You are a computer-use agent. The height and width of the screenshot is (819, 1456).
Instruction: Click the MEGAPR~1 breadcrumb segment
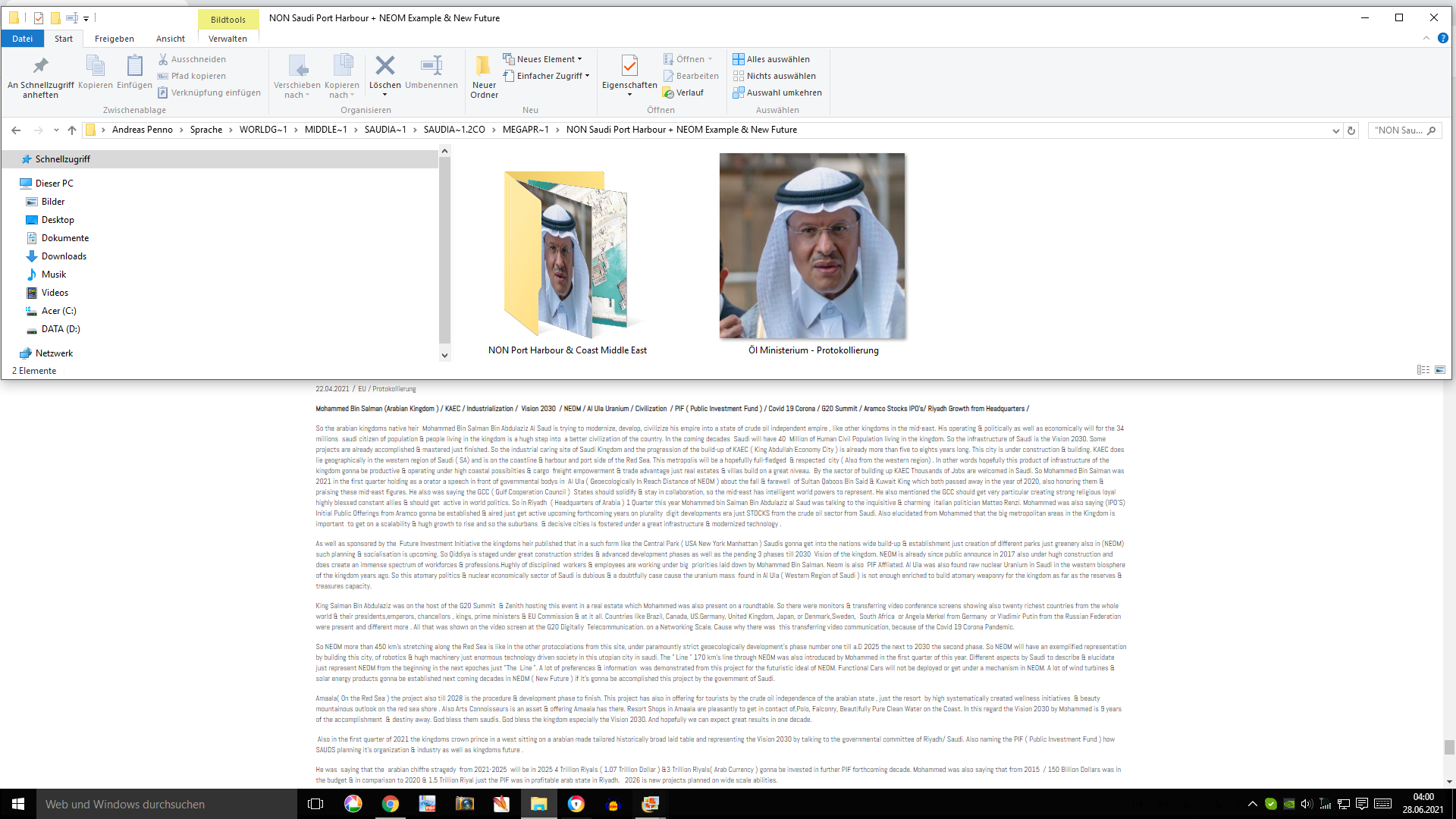[526, 130]
